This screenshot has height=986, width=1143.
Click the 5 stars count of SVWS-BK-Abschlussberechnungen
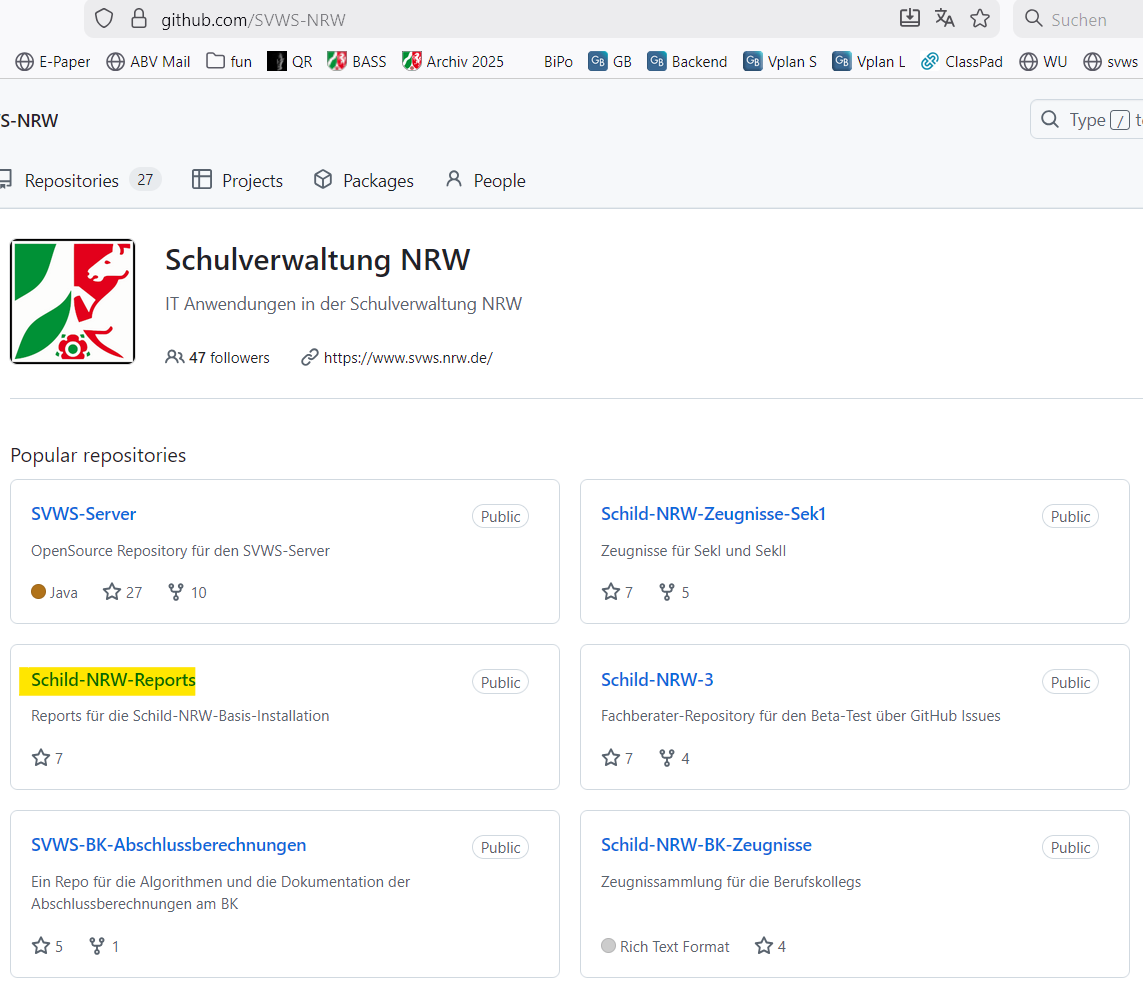click(47, 946)
